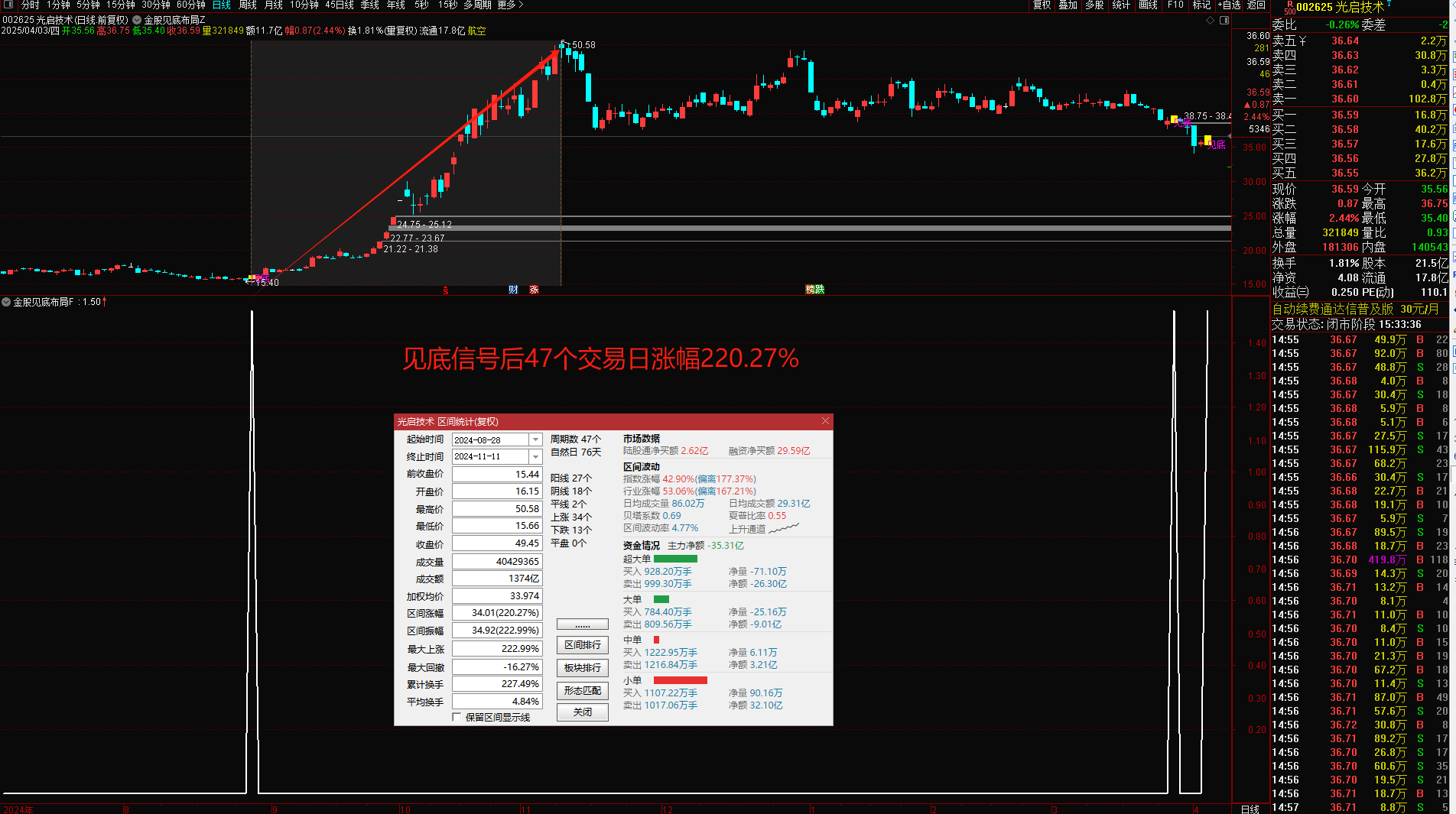Click the sidebar panel toggle icon at top-left

click(8, 5)
